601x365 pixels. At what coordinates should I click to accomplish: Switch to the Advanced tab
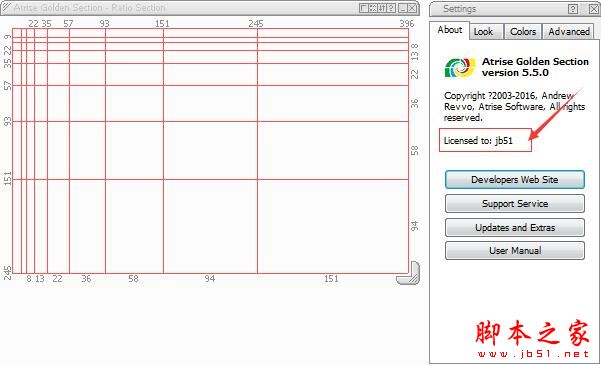568,31
